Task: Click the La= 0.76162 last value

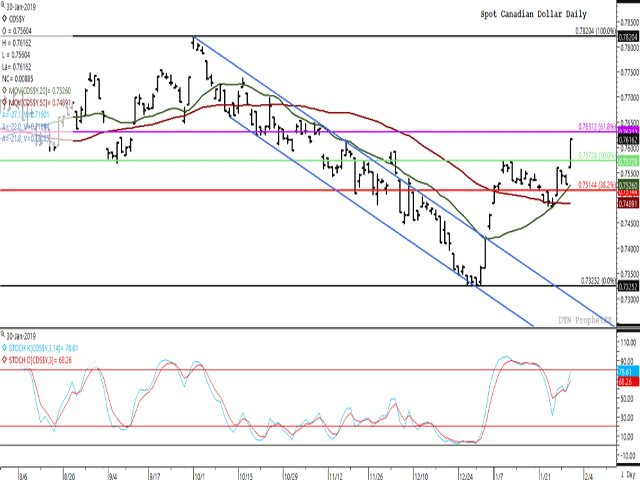Action: [x=17, y=67]
